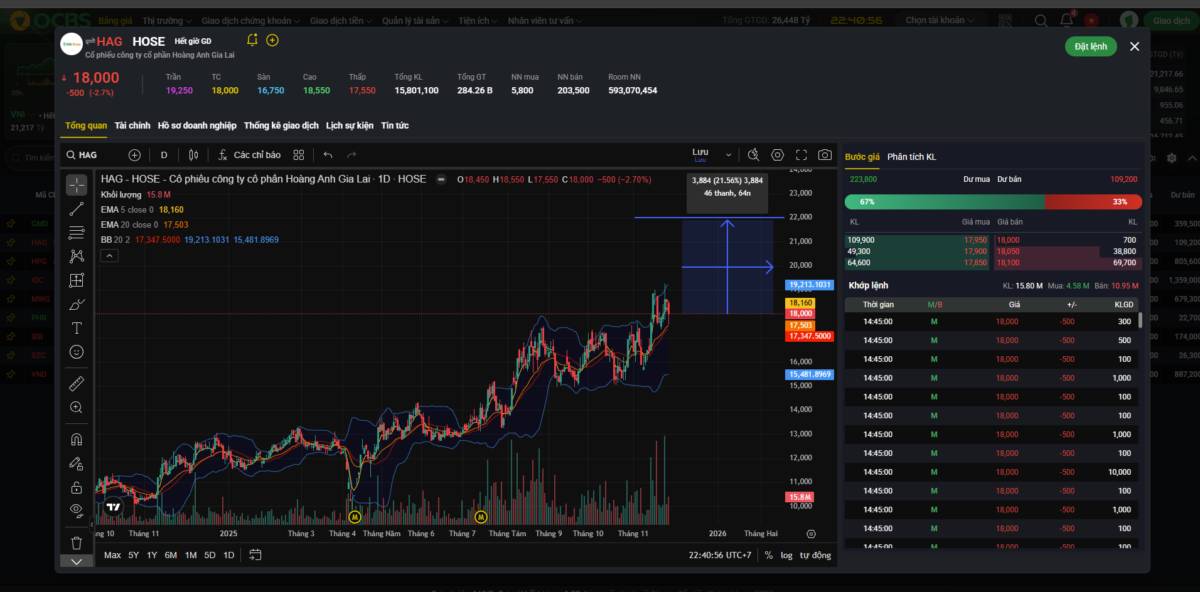Image resolution: width=1200 pixels, height=592 pixels.
Task: Pick the text annotation tool
Action: point(77,328)
